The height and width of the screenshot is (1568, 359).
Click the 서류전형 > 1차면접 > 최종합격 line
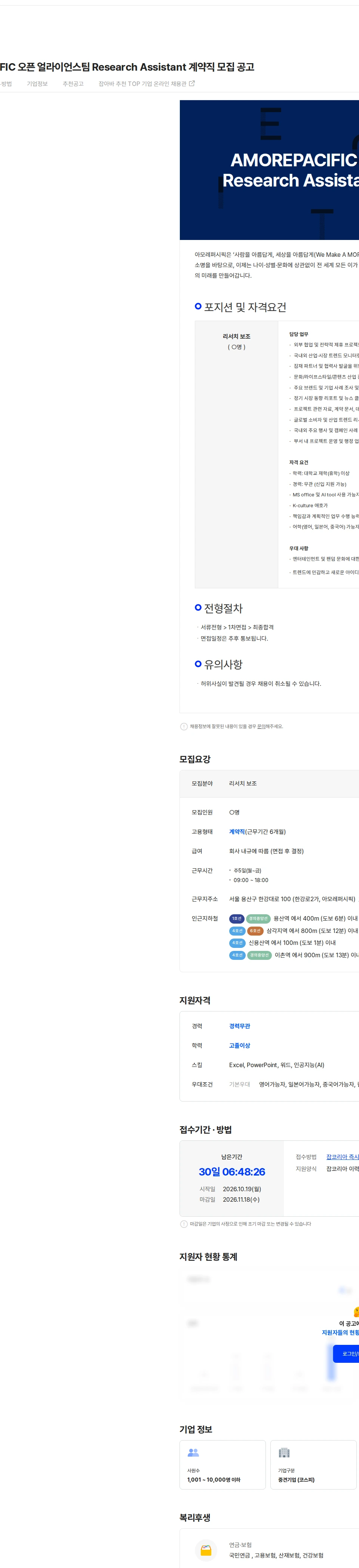pyautogui.click(x=237, y=627)
